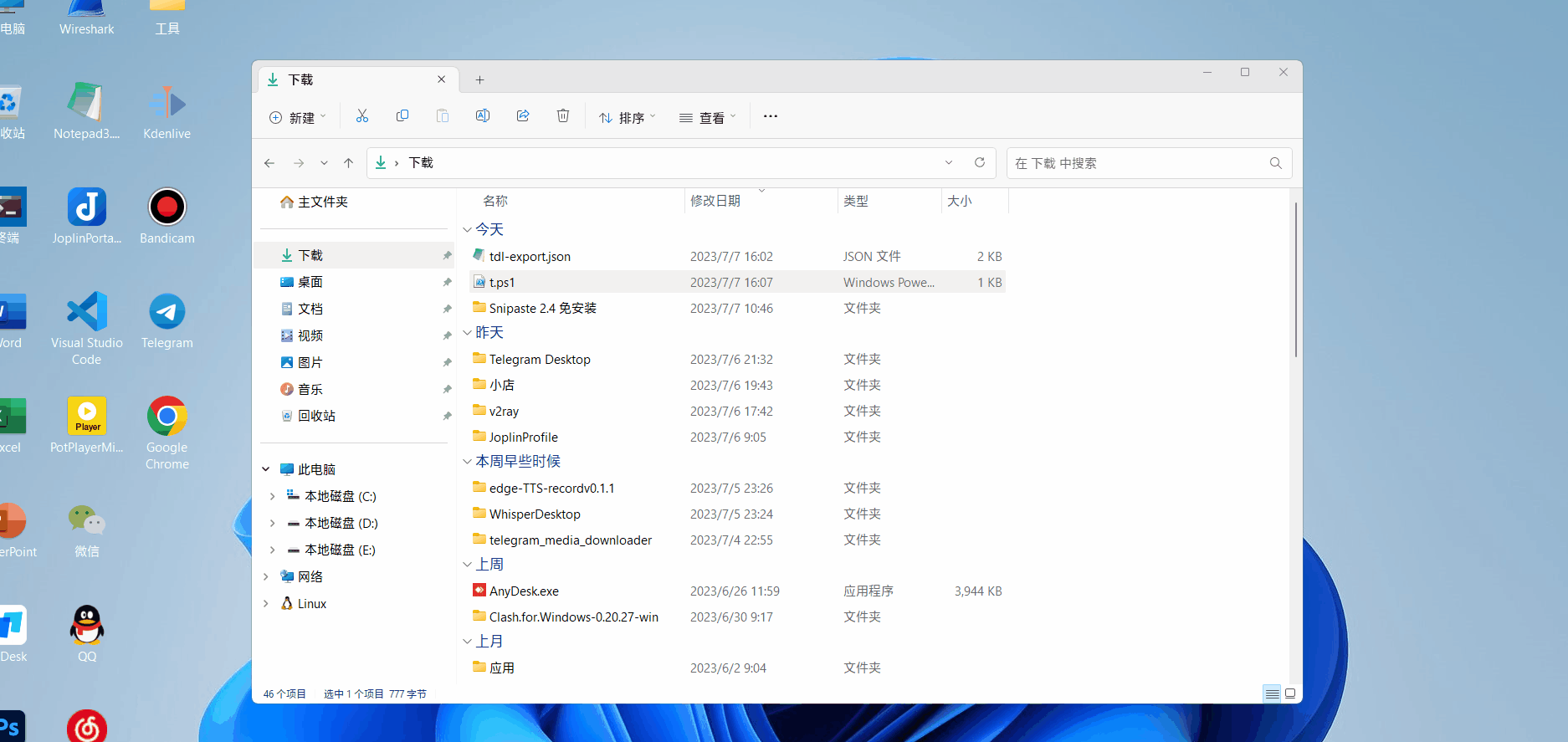Viewport: 1568px width, 742px height.
Task: Select PotPlayerMini desktop shortcut
Action: click(x=87, y=425)
